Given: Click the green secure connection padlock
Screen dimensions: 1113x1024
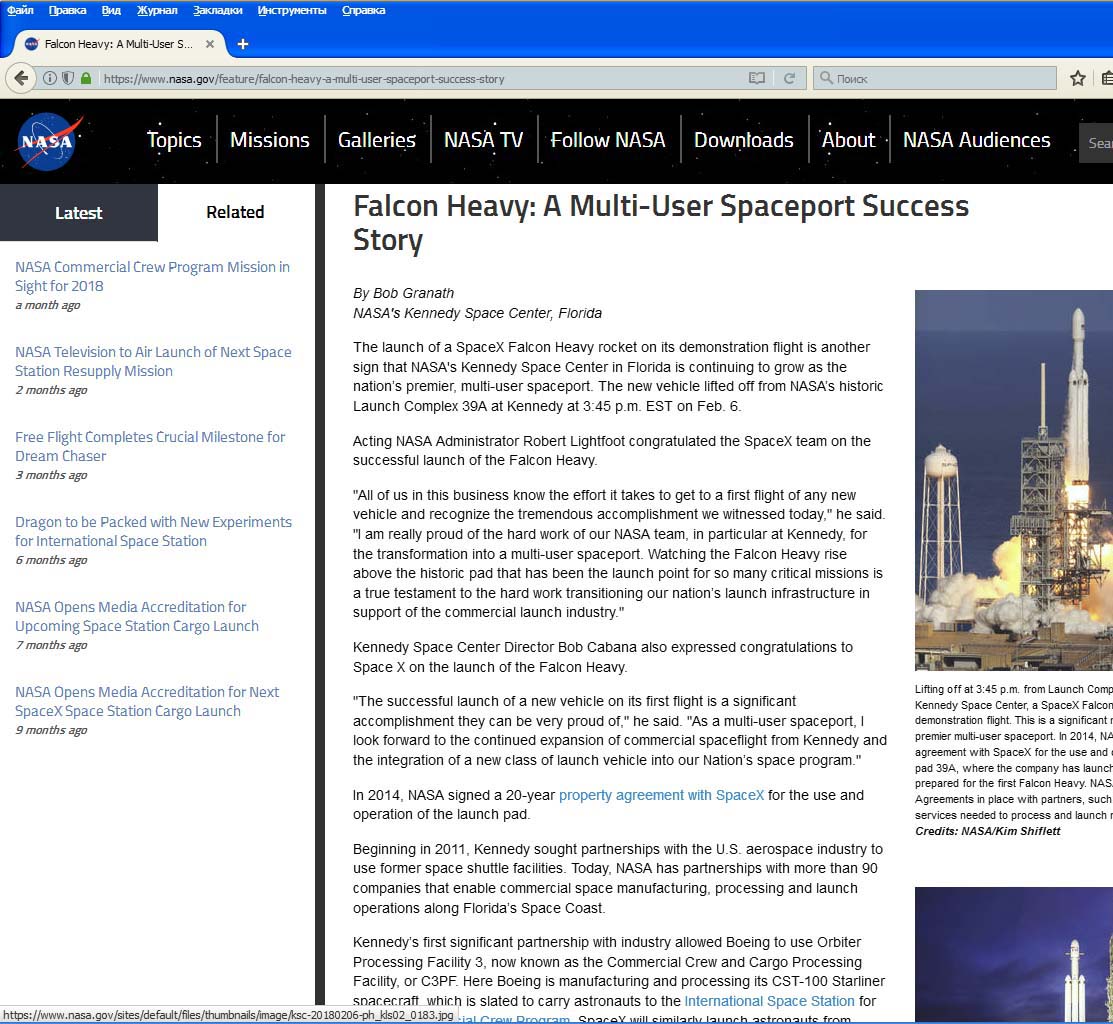Looking at the screenshot, I should [86, 78].
